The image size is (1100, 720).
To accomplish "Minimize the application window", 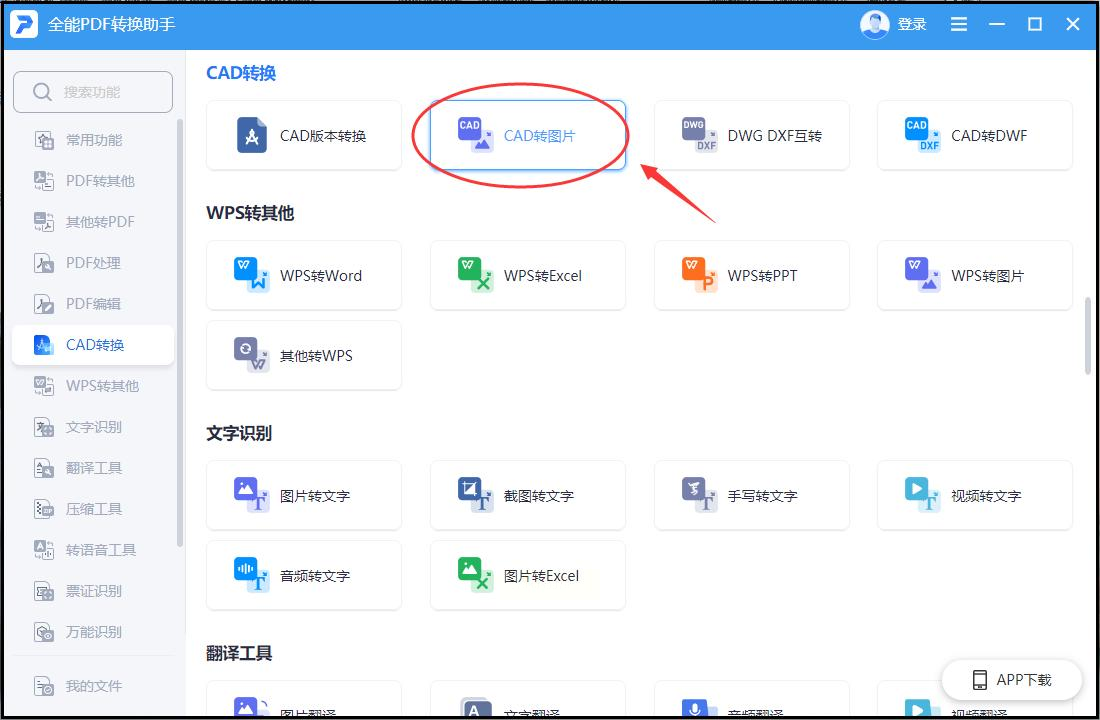I will (997, 25).
